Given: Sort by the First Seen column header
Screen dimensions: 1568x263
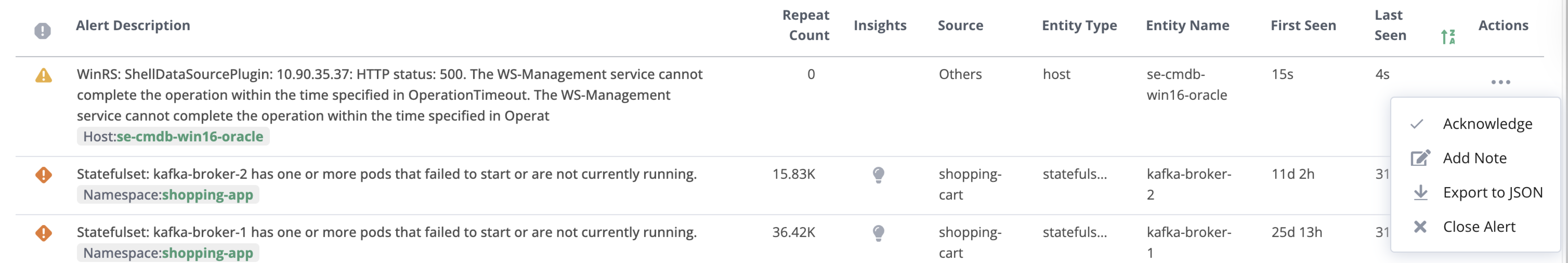Looking at the screenshot, I should click(x=1303, y=25).
